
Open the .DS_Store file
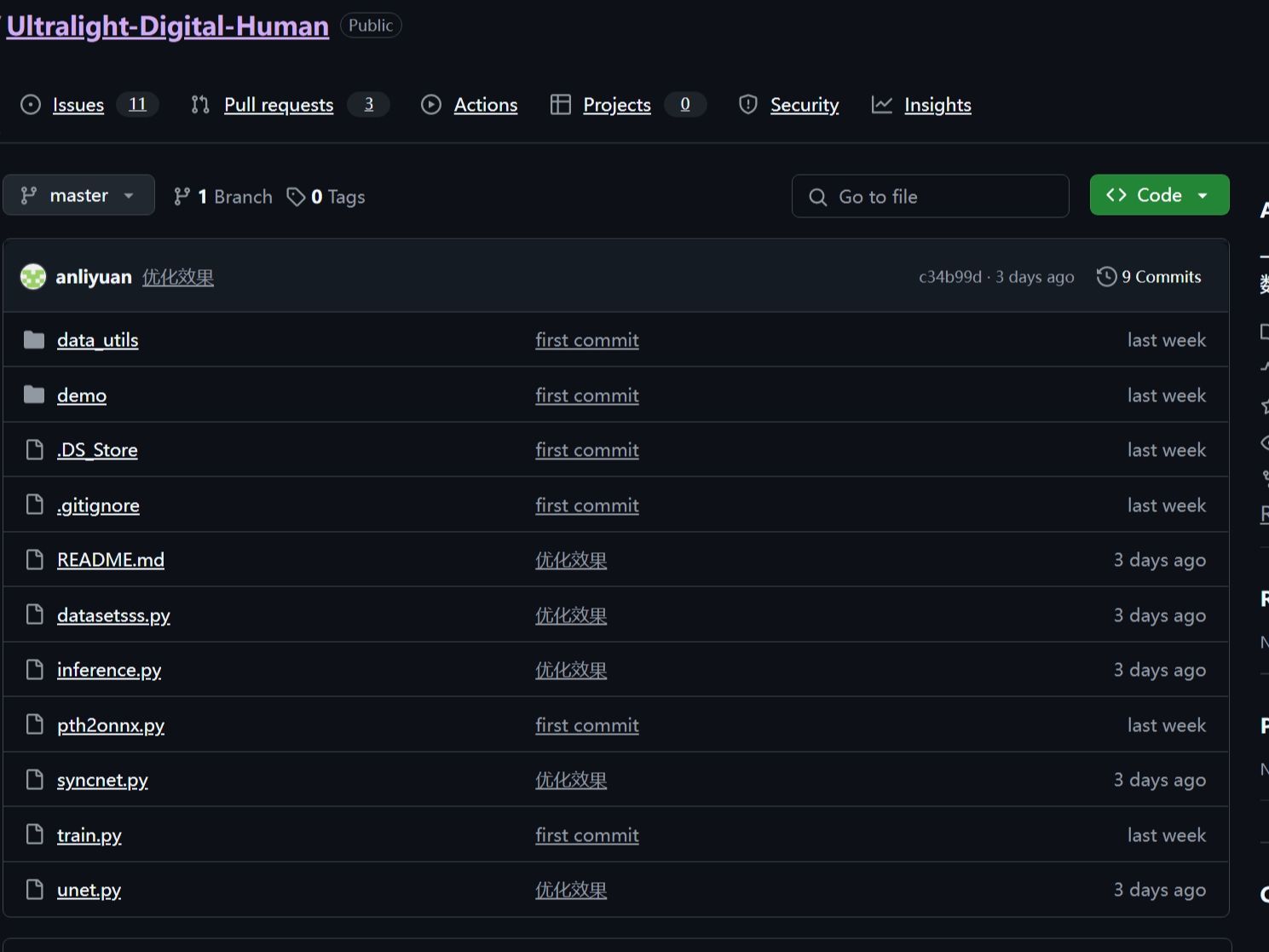click(97, 450)
